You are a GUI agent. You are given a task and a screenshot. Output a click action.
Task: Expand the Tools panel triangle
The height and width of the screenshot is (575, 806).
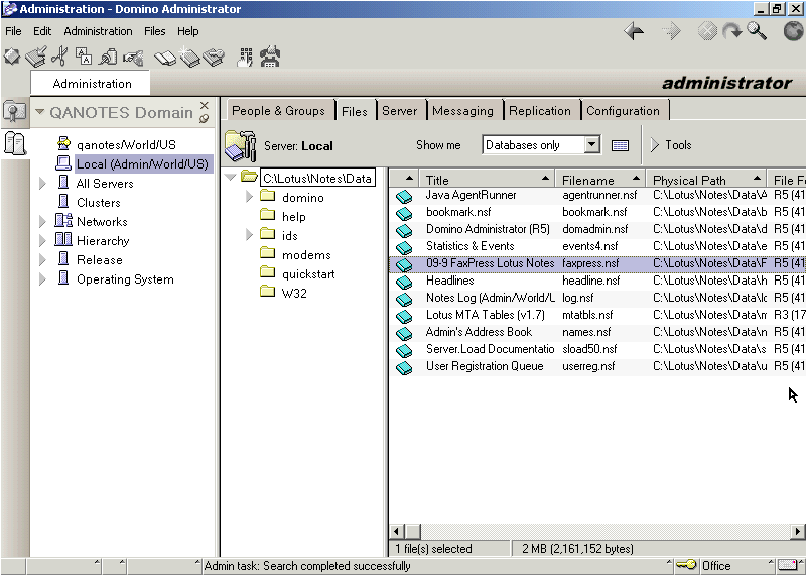point(655,145)
